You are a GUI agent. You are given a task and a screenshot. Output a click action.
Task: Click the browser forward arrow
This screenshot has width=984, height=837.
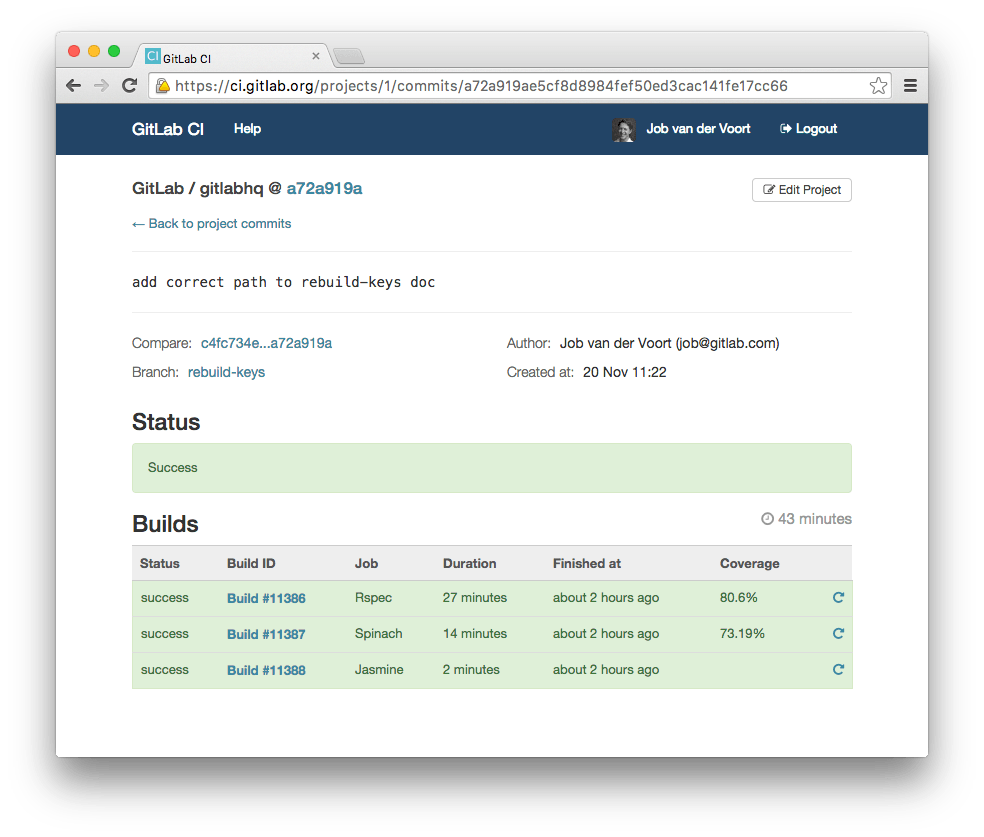point(101,85)
